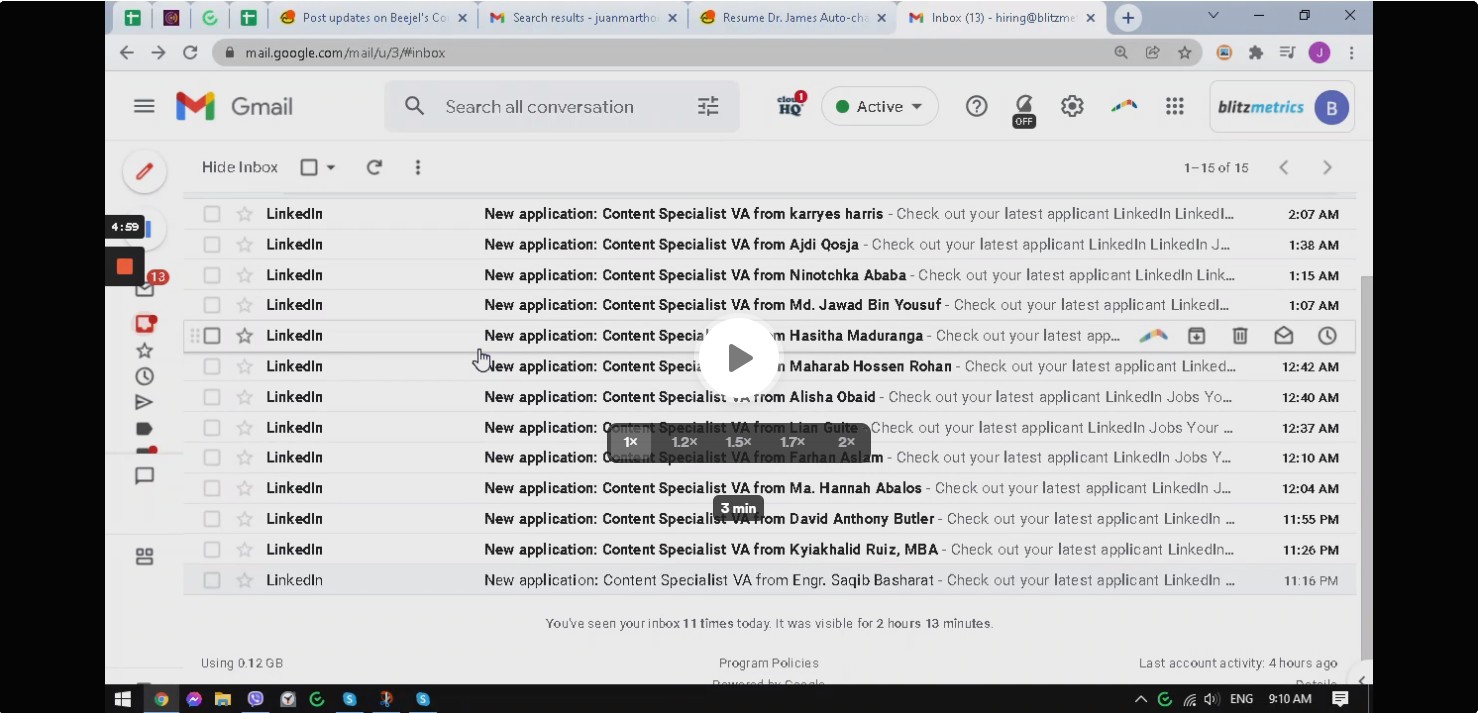
Task: Play the video with center play button
Action: (739, 358)
